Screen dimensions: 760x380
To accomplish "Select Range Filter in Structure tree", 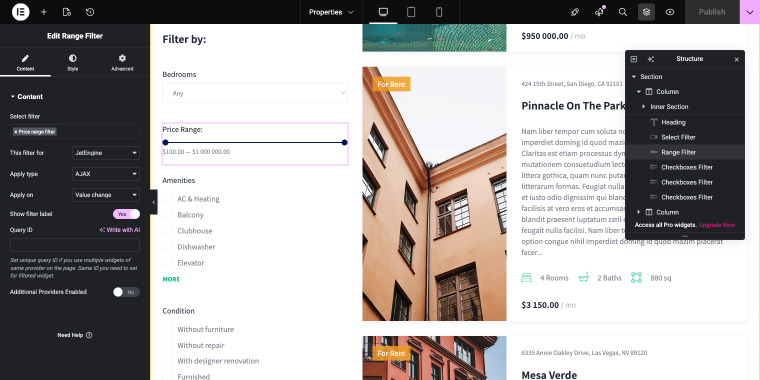I will (684, 152).
